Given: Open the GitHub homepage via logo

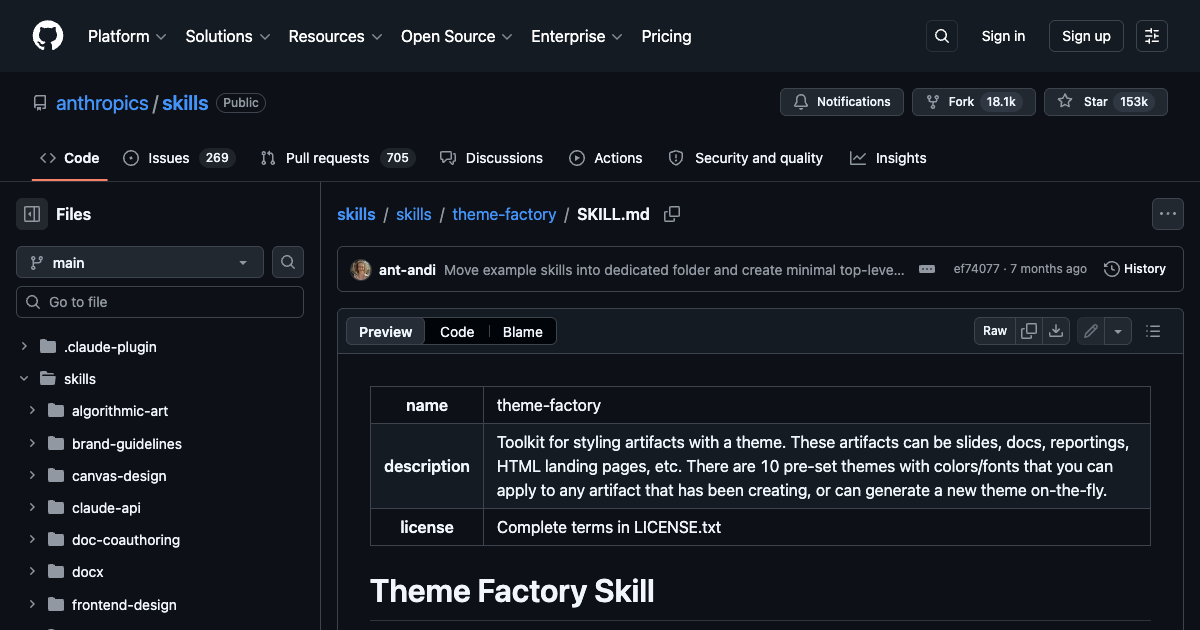Looking at the screenshot, I should pyautogui.click(x=48, y=36).
